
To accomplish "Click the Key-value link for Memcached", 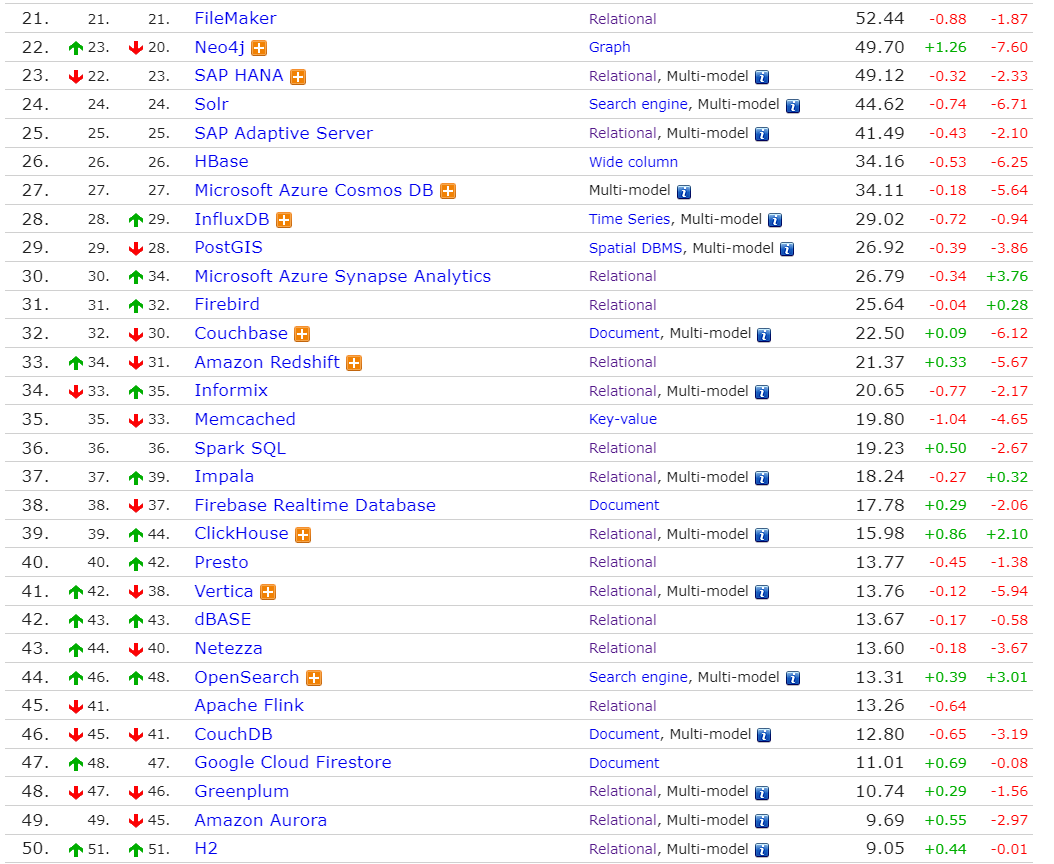I will 623,420.
